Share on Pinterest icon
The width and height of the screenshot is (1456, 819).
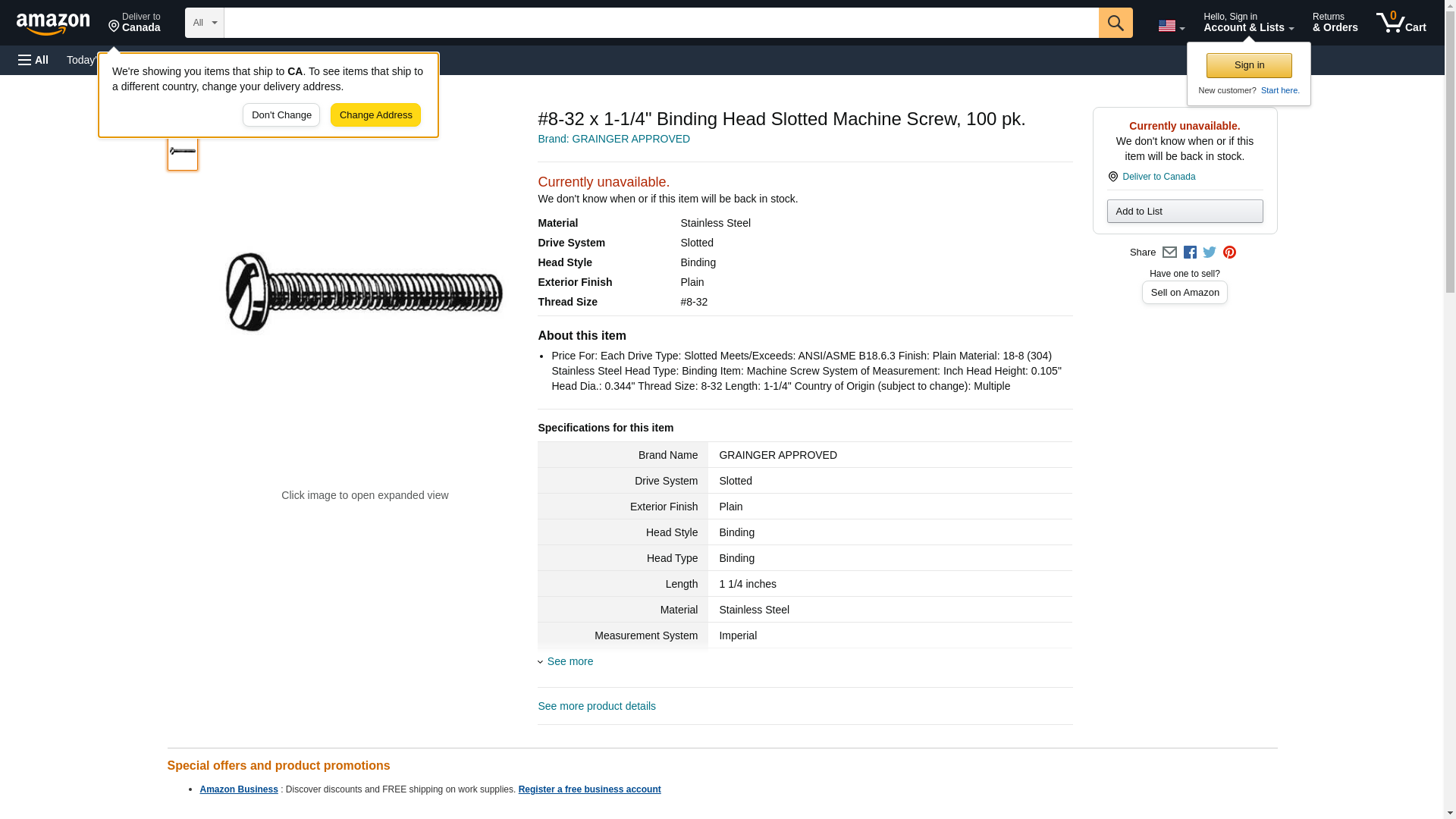tap(1229, 253)
